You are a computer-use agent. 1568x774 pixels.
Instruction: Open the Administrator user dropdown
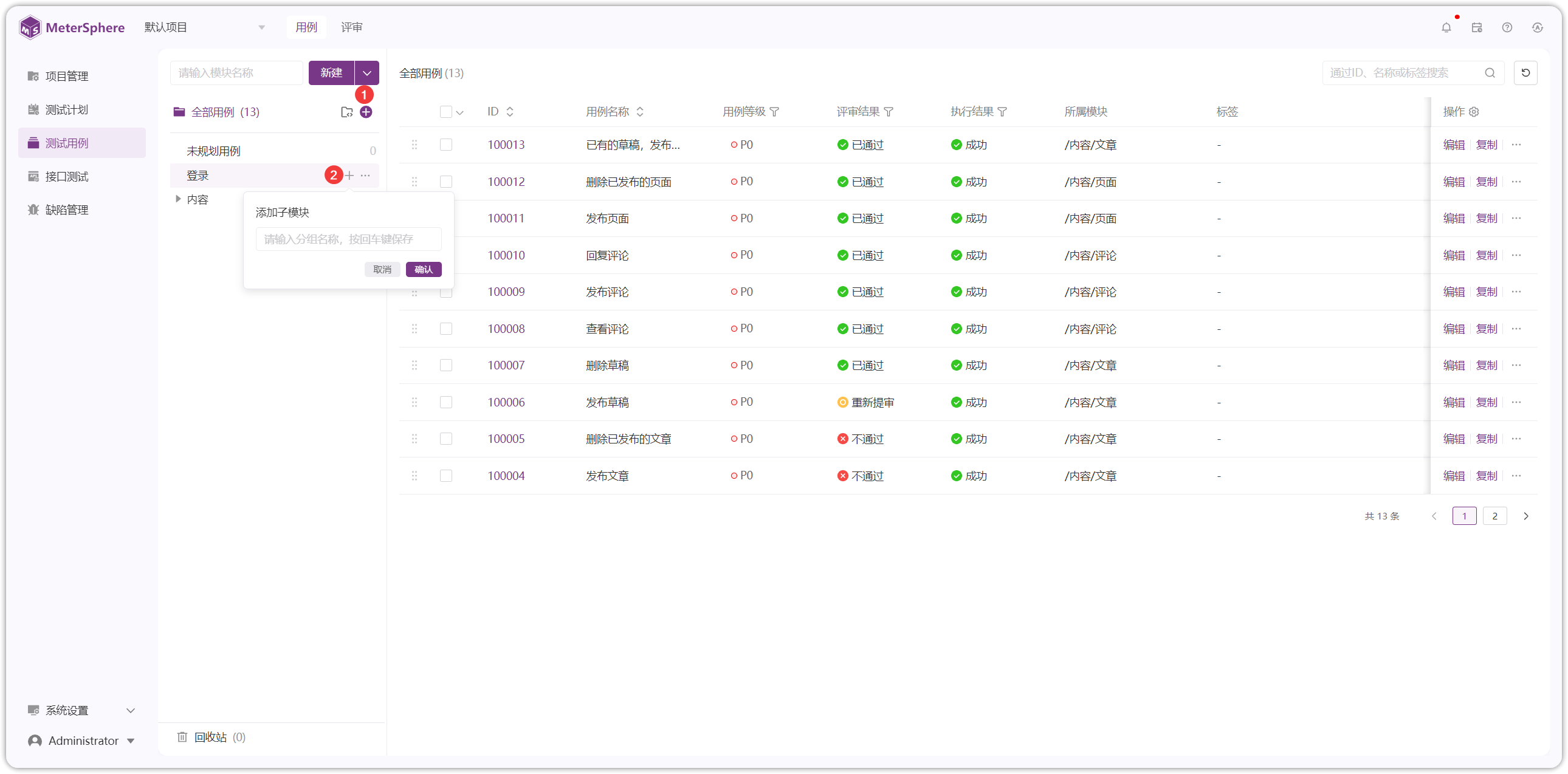(x=81, y=741)
